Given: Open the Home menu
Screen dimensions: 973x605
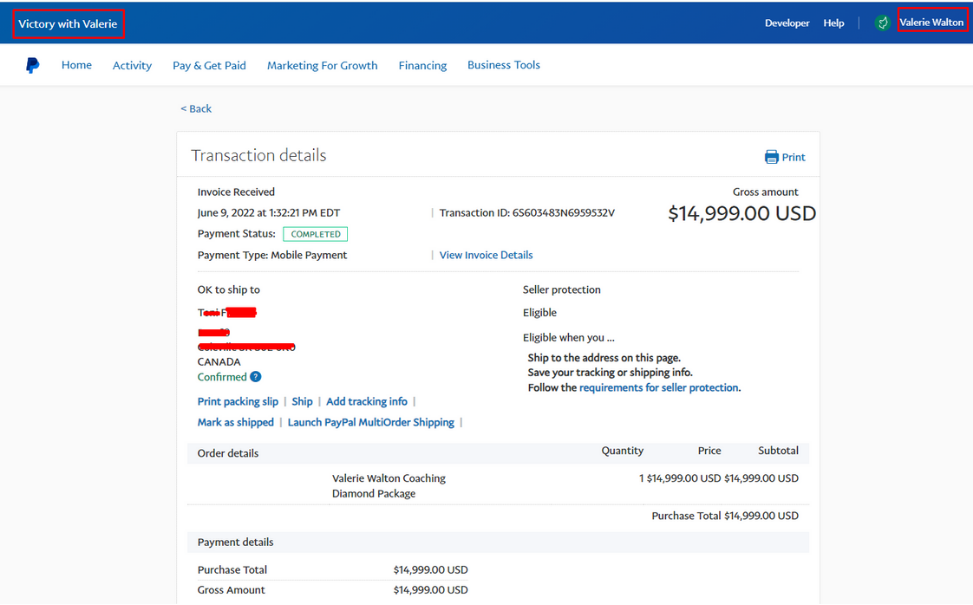Looking at the screenshot, I should (76, 65).
